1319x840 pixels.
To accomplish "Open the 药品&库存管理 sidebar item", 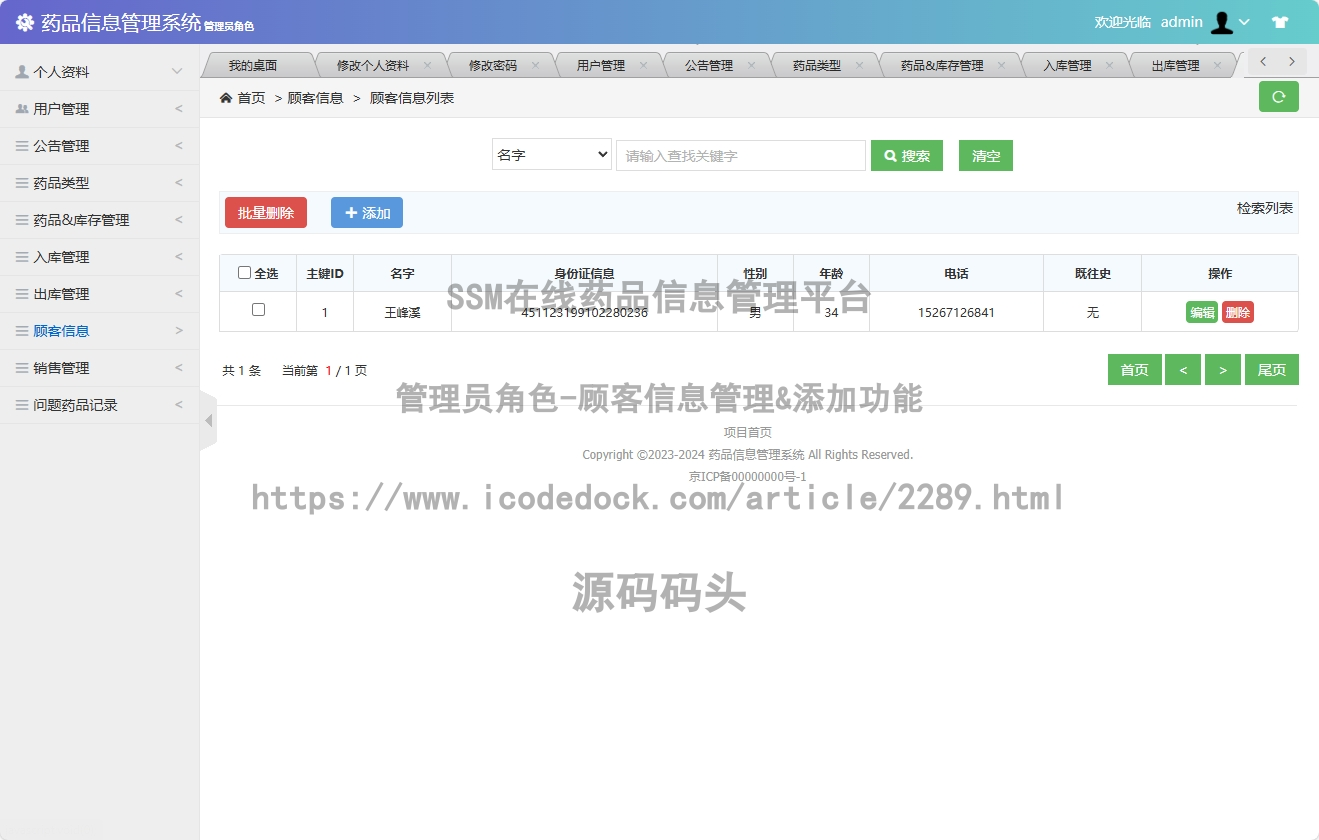I will coord(100,220).
